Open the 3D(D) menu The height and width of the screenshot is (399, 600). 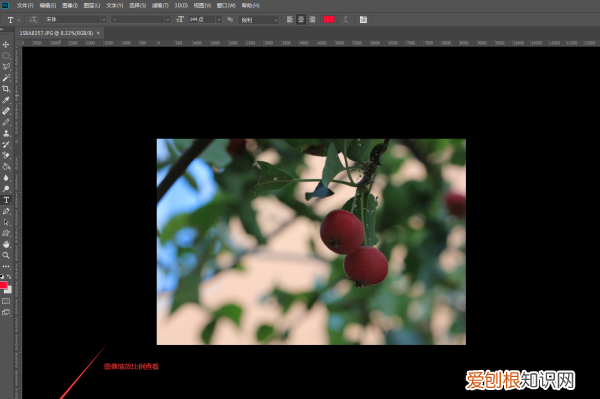[181, 5]
